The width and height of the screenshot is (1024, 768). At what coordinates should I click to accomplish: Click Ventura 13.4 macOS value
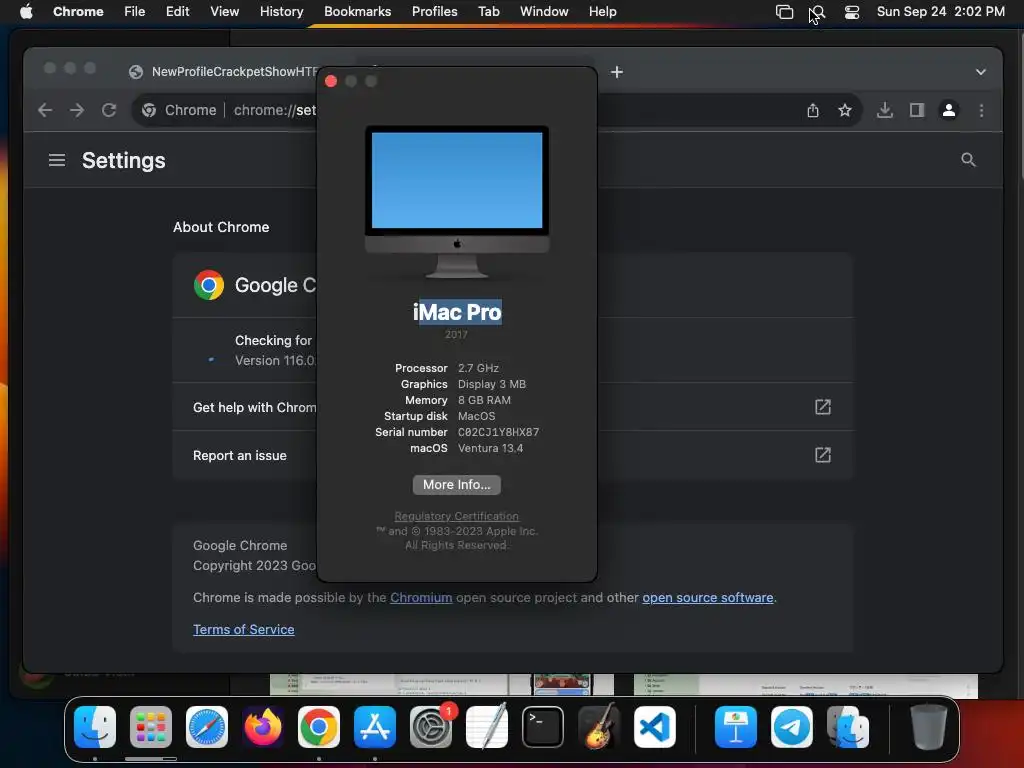490,448
